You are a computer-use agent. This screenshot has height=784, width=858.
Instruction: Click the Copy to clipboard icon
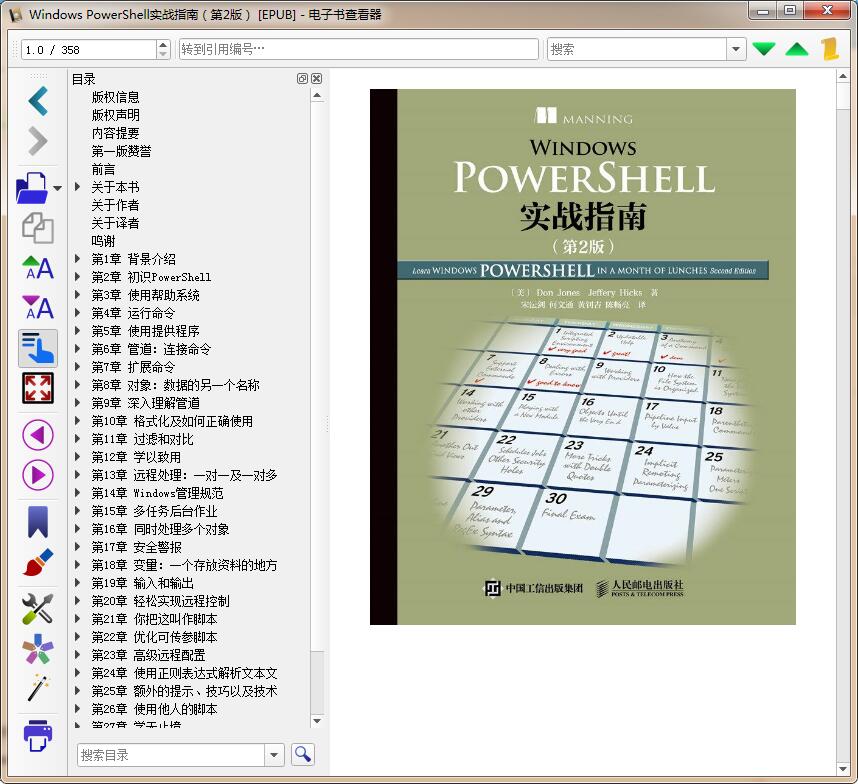point(38,228)
